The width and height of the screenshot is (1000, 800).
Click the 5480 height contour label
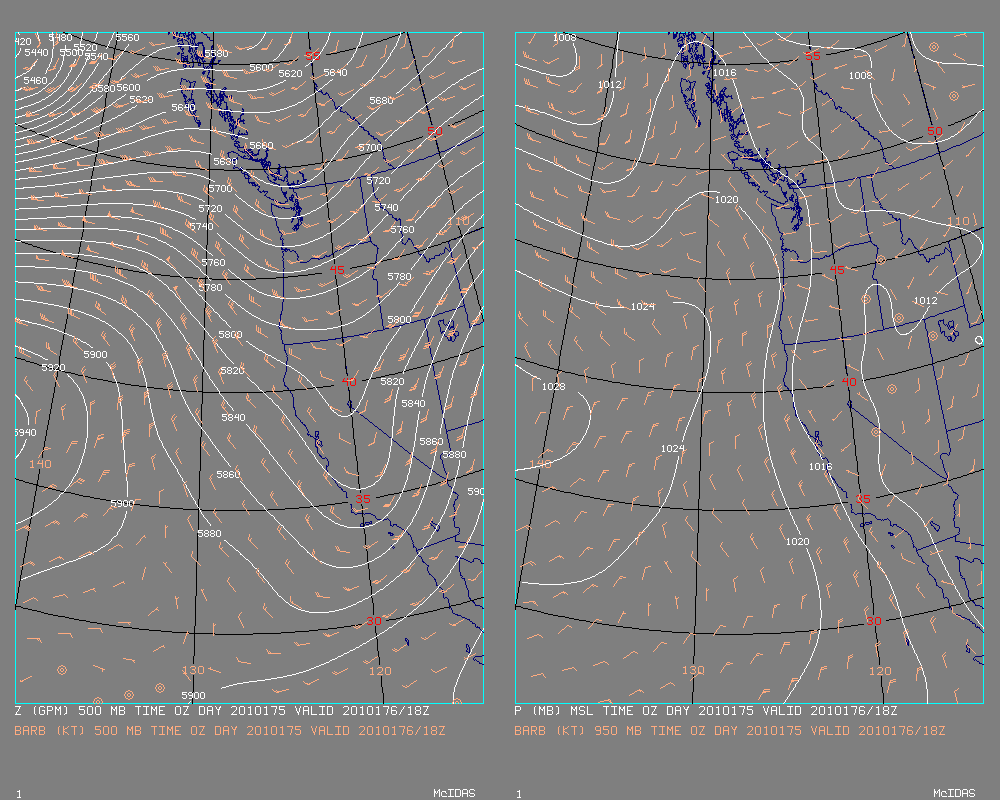pyautogui.click(x=61, y=38)
